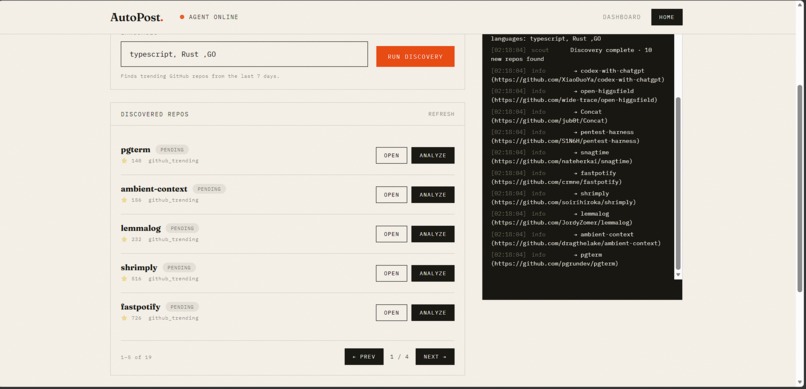Click the 'Finds trending GitHub repos' hint text
The image size is (806, 389).
[200, 76]
